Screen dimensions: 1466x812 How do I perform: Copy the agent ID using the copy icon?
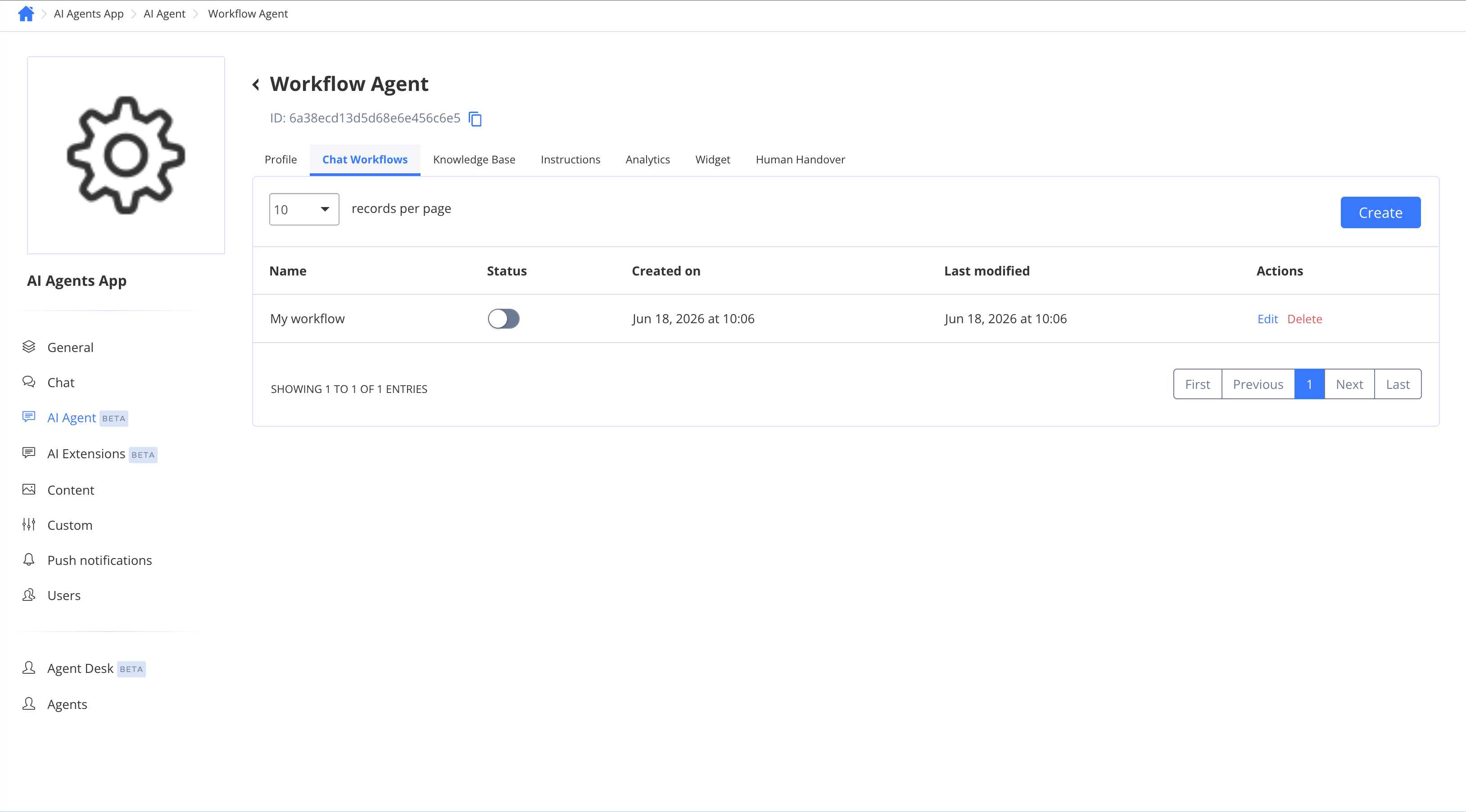point(475,119)
